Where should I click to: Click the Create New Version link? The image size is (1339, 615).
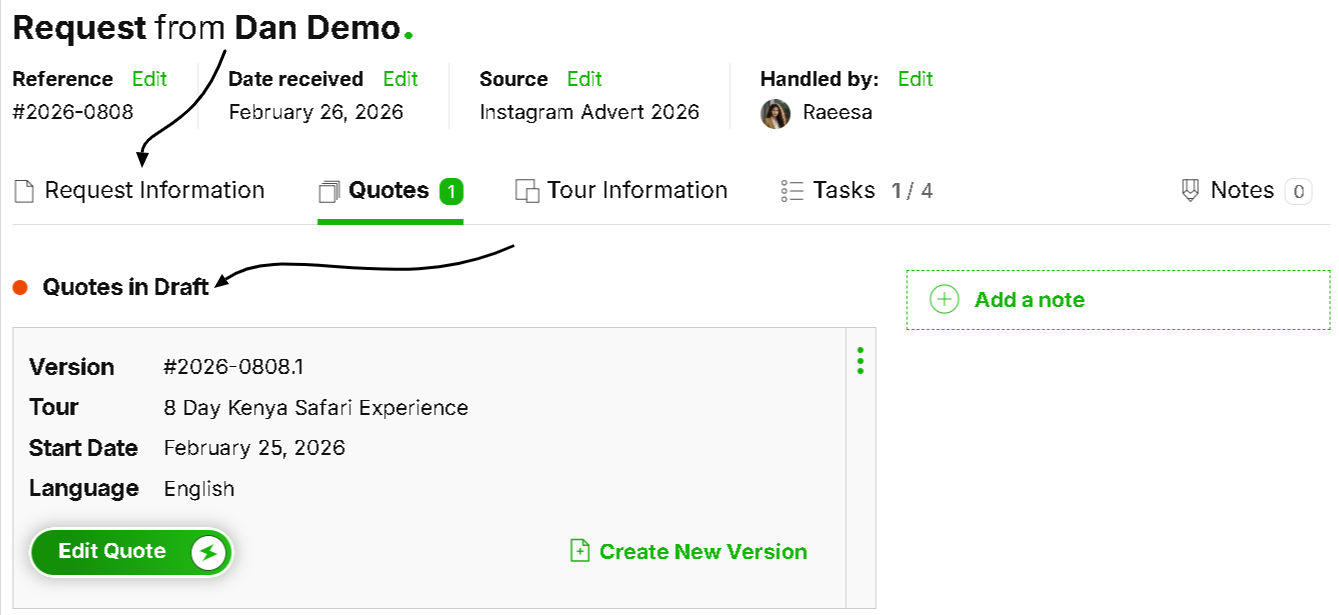pyautogui.click(x=703, y=552)
